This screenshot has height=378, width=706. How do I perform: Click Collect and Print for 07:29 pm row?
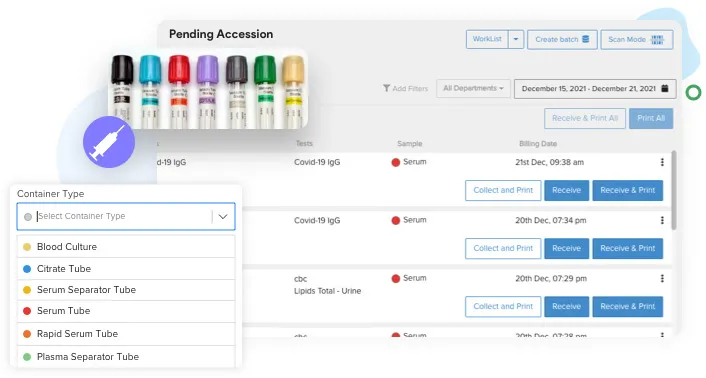503,306
